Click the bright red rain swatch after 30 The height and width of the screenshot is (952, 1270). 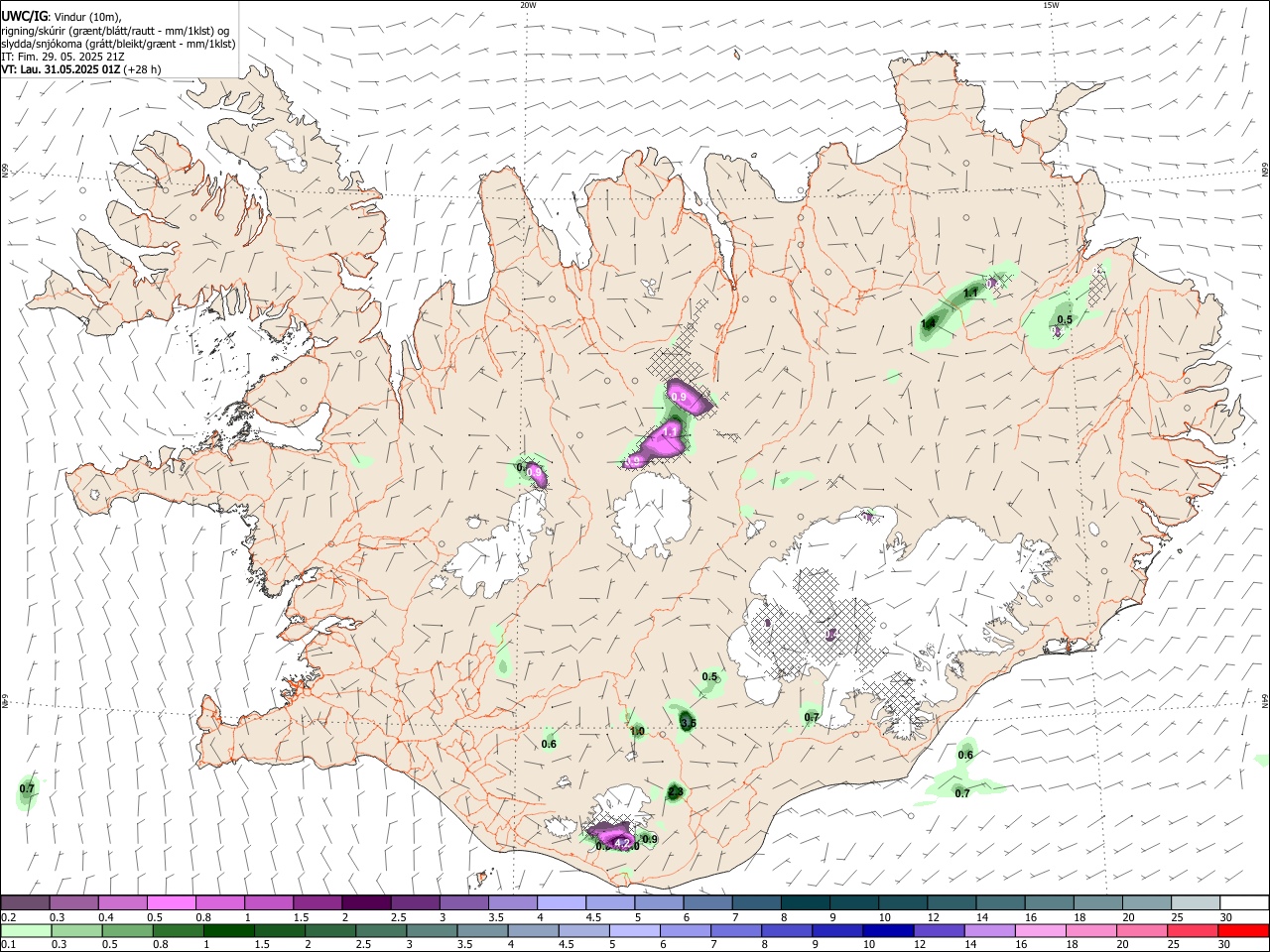(x=1243, y=930)
